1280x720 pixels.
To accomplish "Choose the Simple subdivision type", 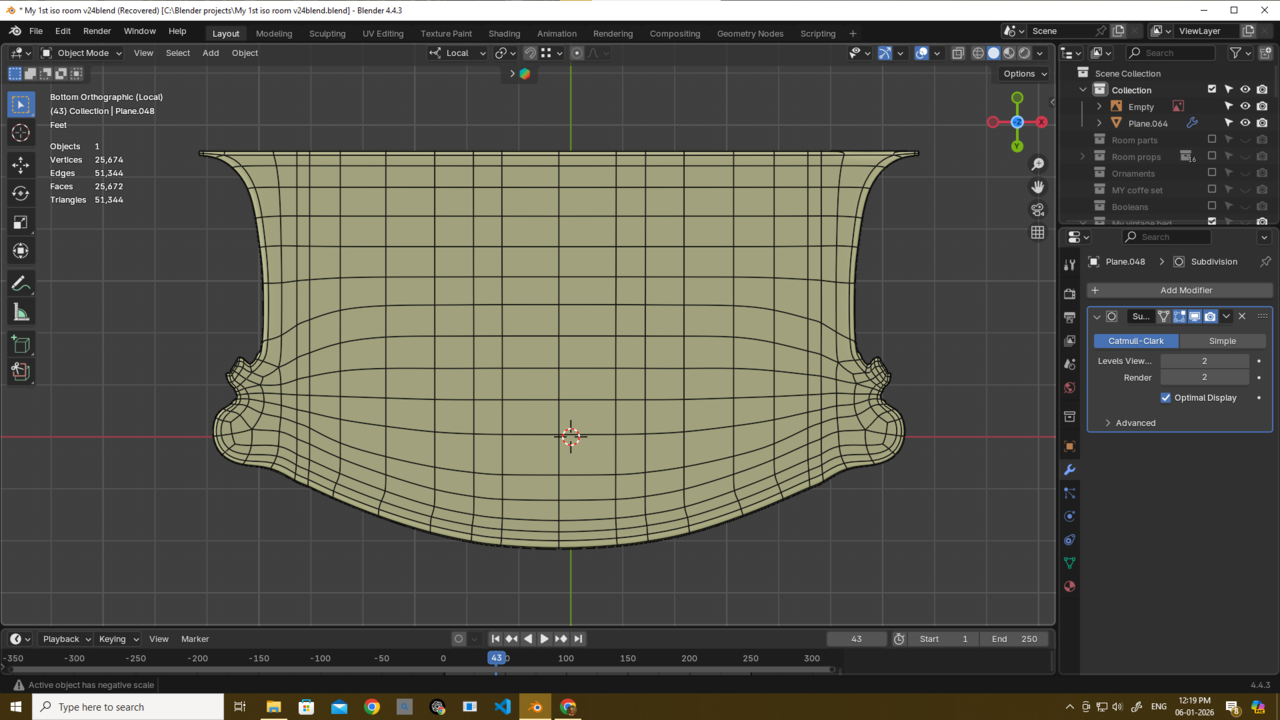I will point(1222,341).
